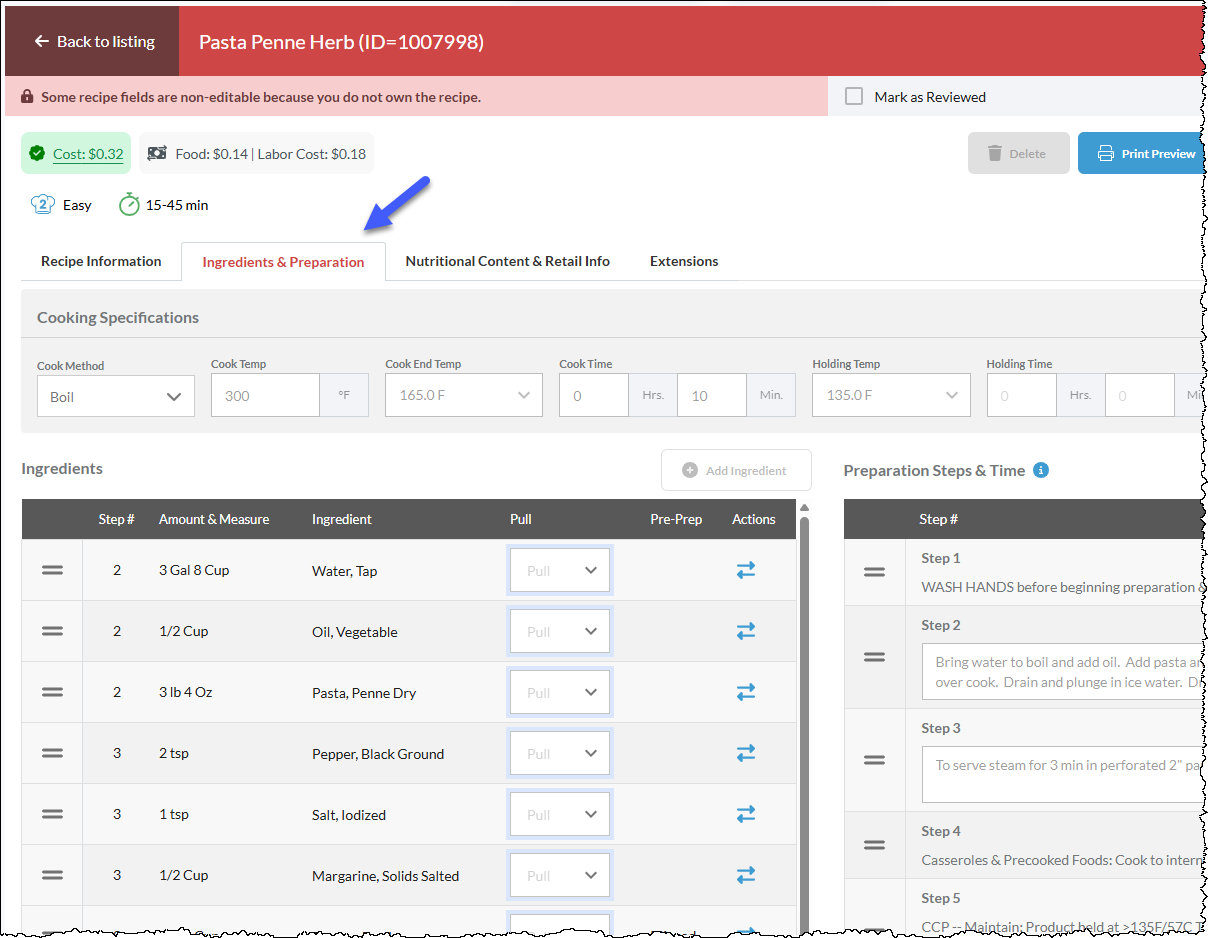The width and height of the screenshot is (1208, 938).
Task: Open the Holding Temp 135.0 F dropdown
Action: (x=891, y=395)
